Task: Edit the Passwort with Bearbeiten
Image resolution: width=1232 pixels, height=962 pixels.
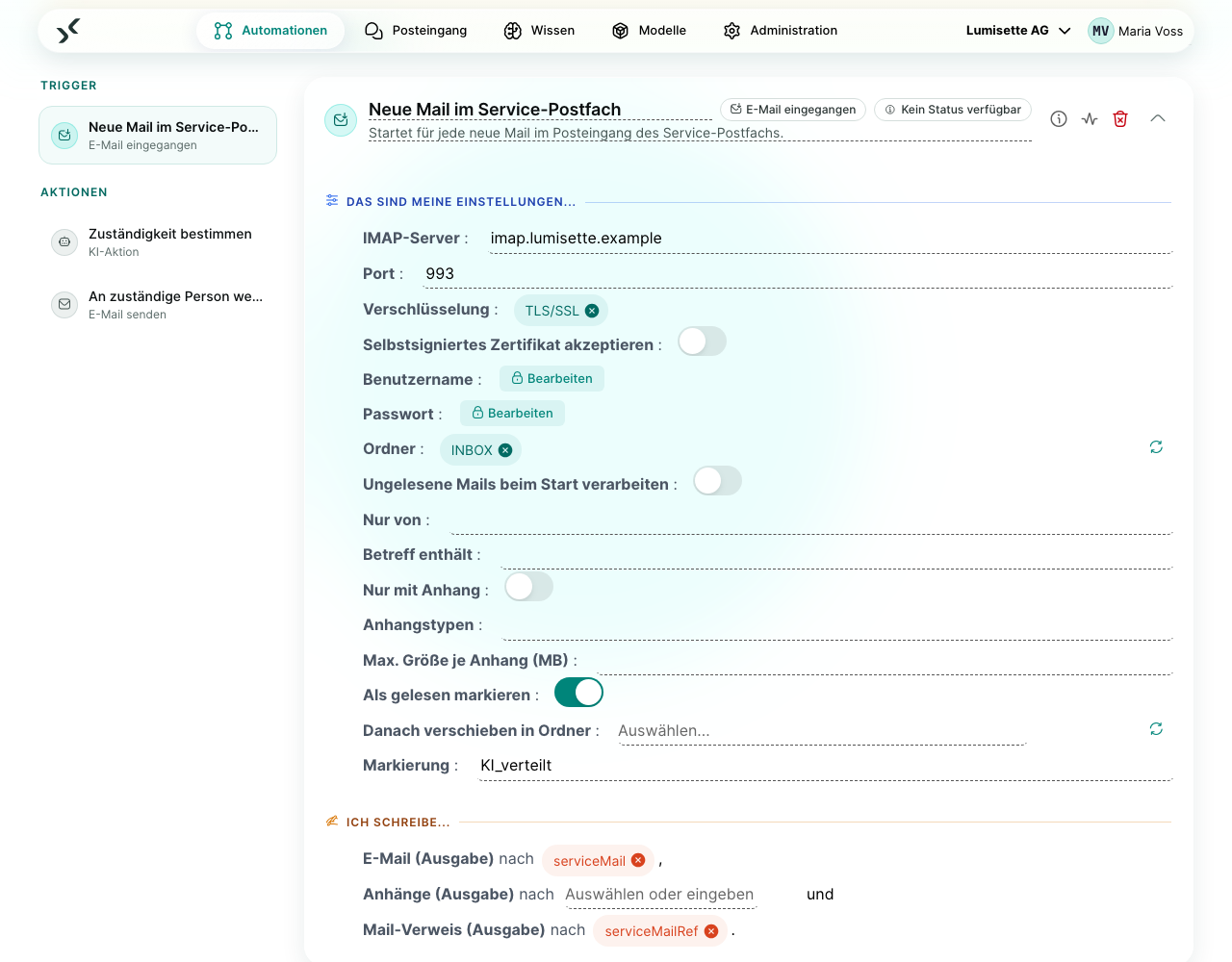Action: point(512,414)
